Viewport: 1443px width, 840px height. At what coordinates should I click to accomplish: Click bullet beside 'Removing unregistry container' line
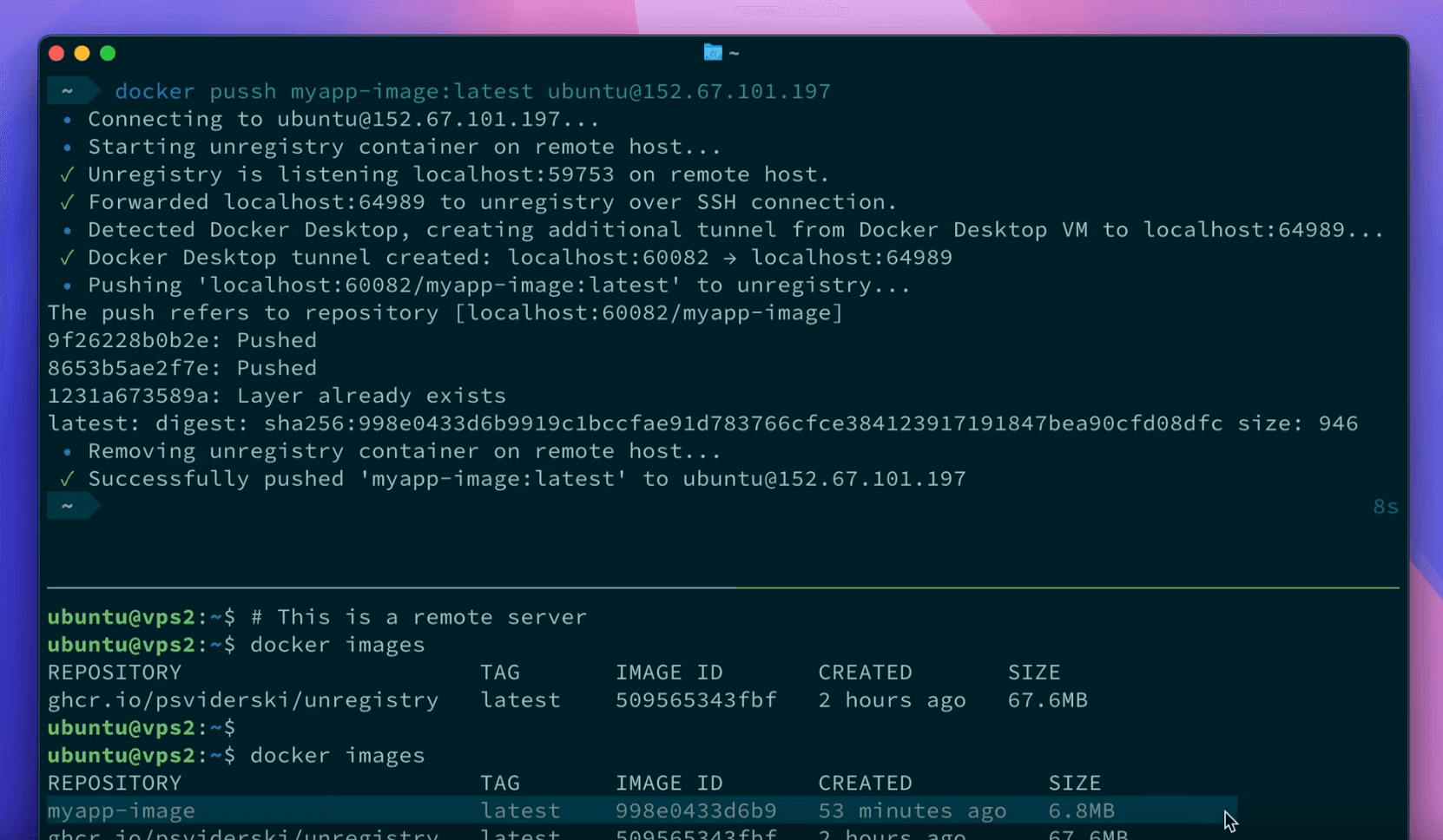pyautogui.click(x=67, y=452)
